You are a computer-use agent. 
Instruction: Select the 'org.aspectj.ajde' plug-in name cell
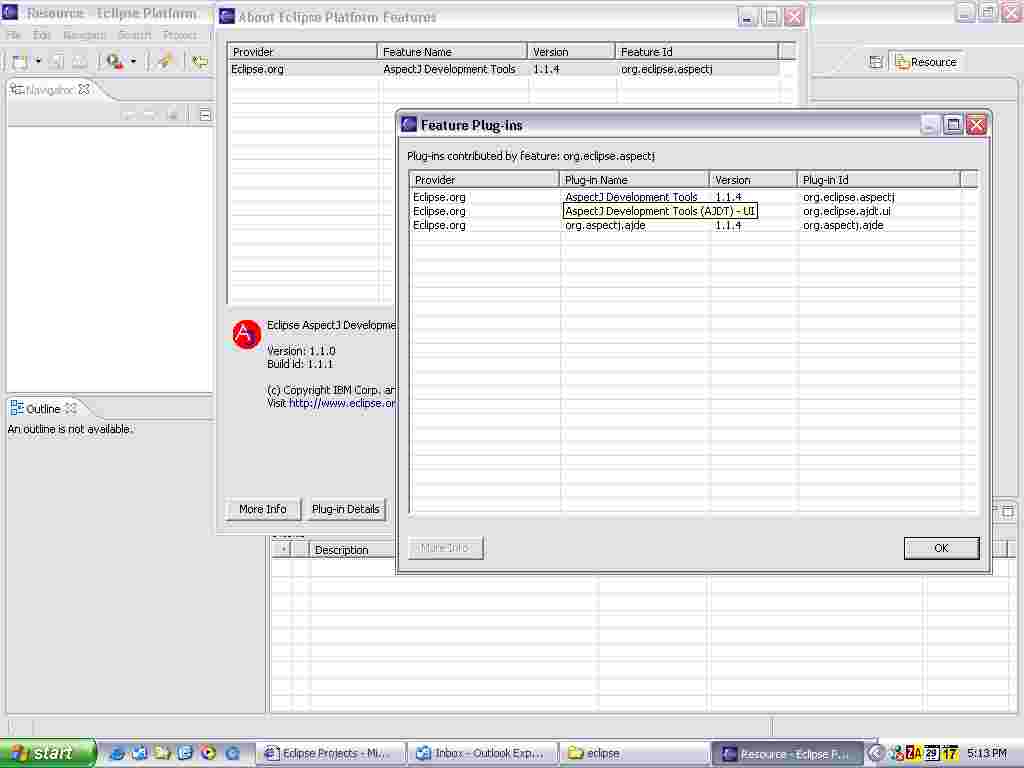click(605, 225)
